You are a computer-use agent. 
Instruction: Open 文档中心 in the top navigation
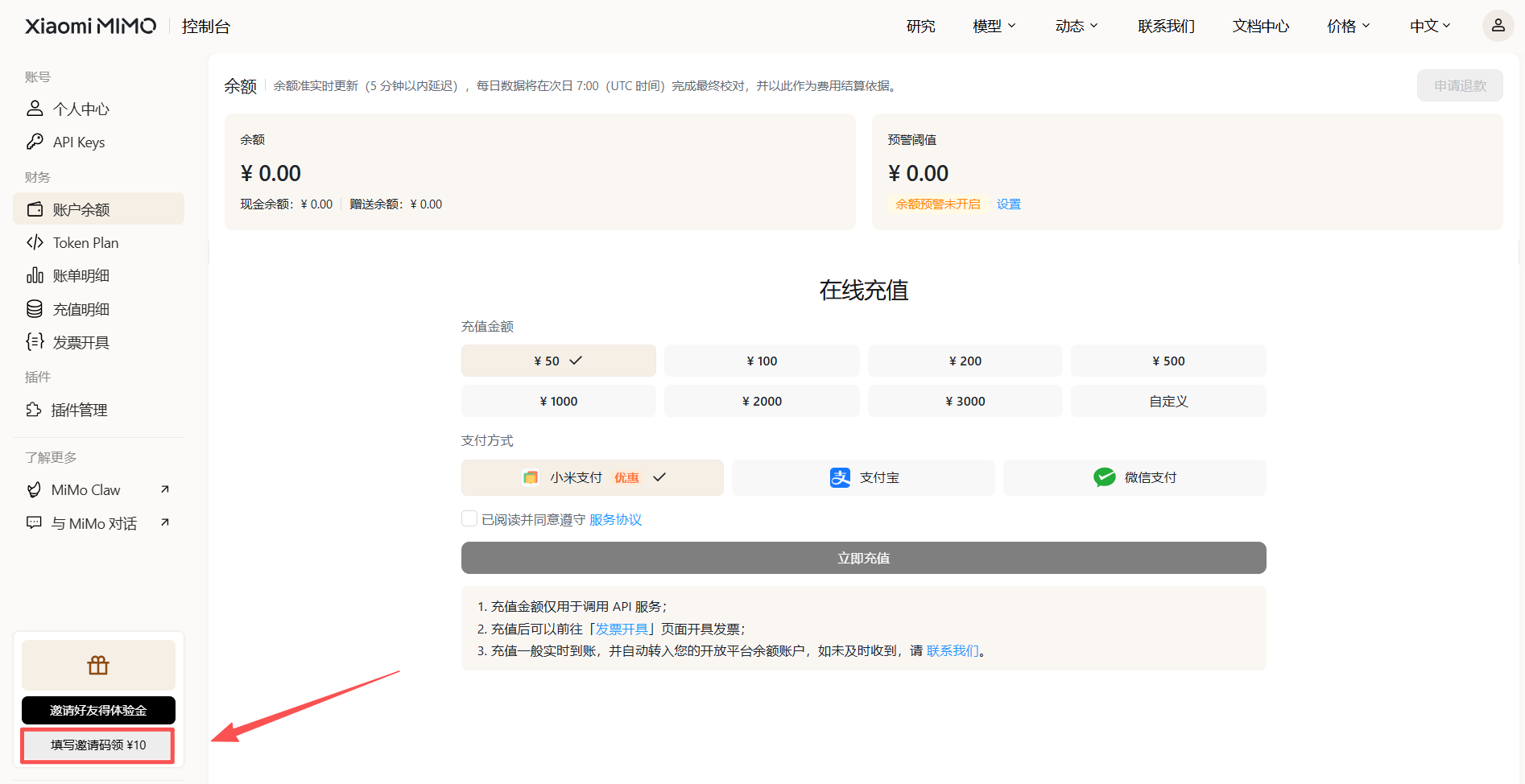[1261, 27]
